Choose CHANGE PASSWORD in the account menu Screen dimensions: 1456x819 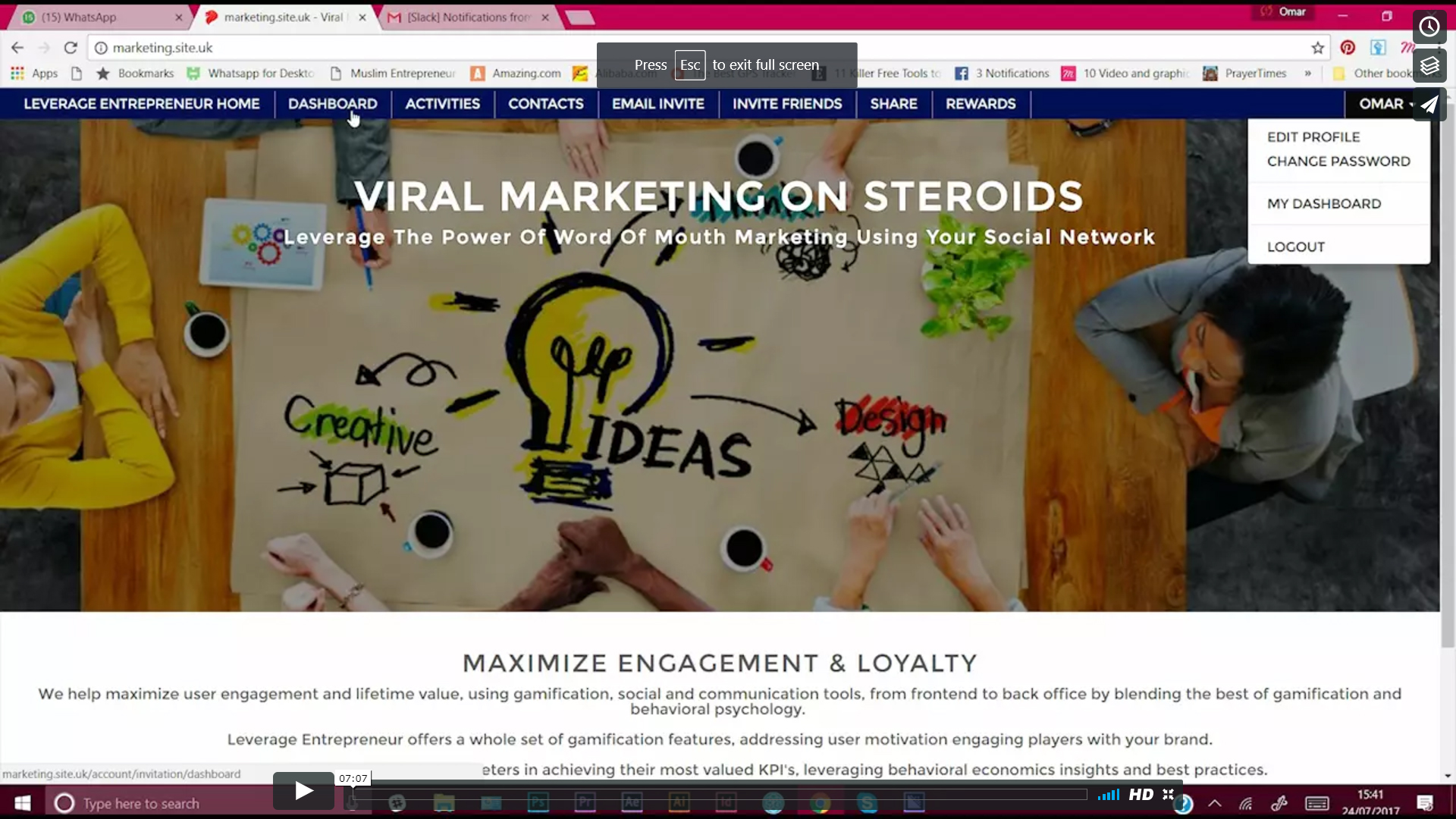[x=1338, y=161]
